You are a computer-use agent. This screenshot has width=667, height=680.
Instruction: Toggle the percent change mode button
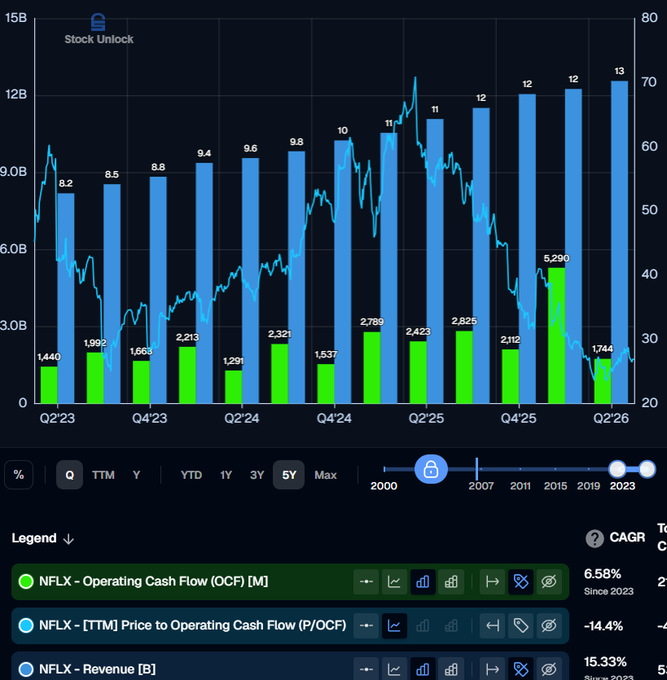tap(19, 475)
